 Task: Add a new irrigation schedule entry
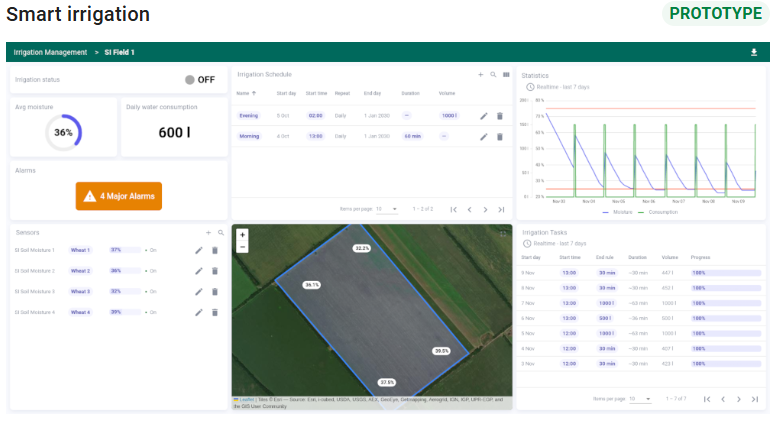click(480, 75)
